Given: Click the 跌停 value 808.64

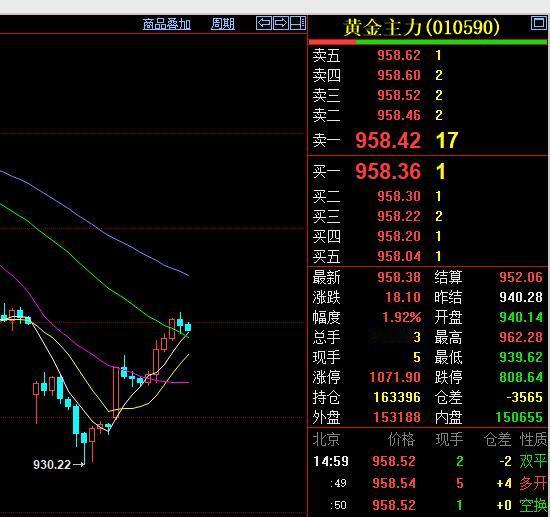Looking at the screenshot, I should pyautogui.click(x=521, y=377).
